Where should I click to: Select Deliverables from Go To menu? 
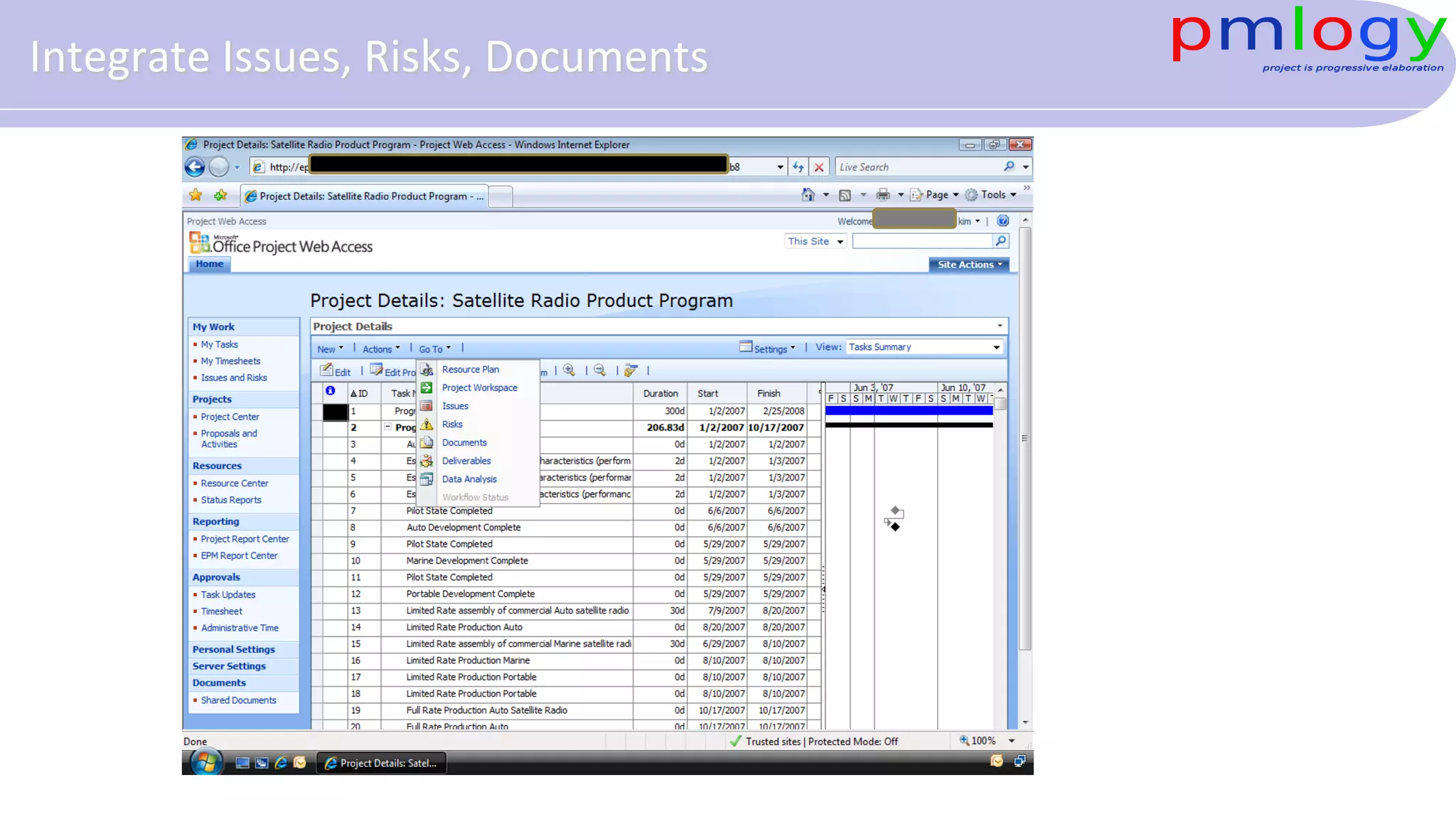click(x=466, y=461)
